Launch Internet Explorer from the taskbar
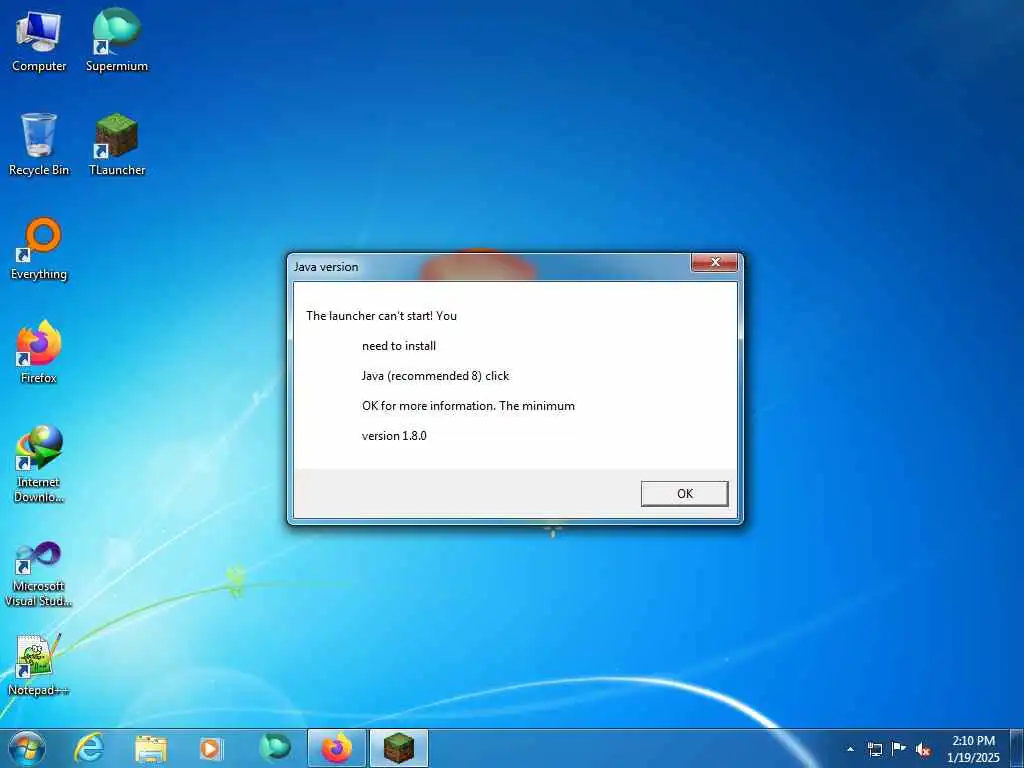The image size is (1024, 768). [x=89, y=748]
